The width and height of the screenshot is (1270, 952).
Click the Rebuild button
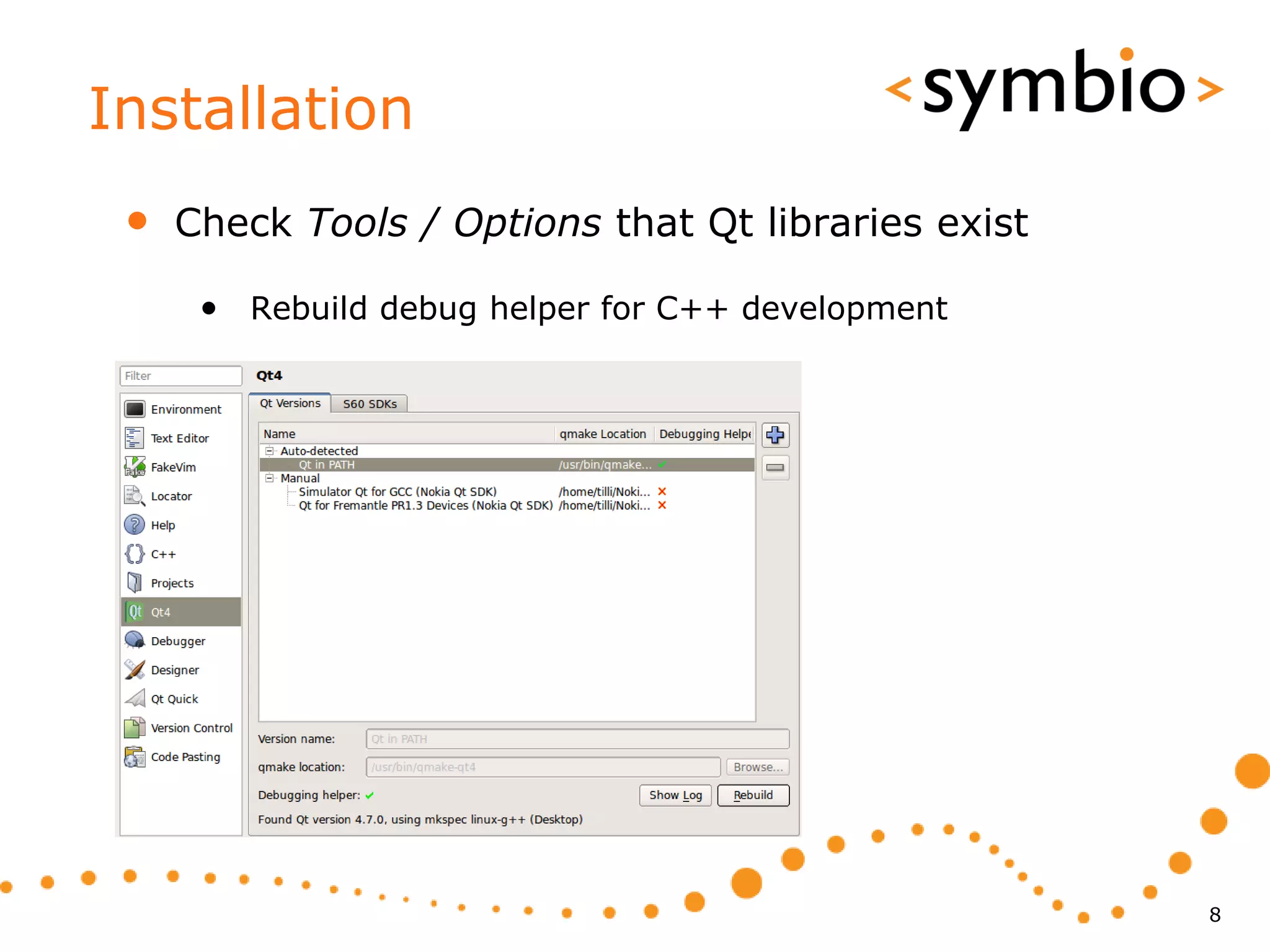coord(753,795)
